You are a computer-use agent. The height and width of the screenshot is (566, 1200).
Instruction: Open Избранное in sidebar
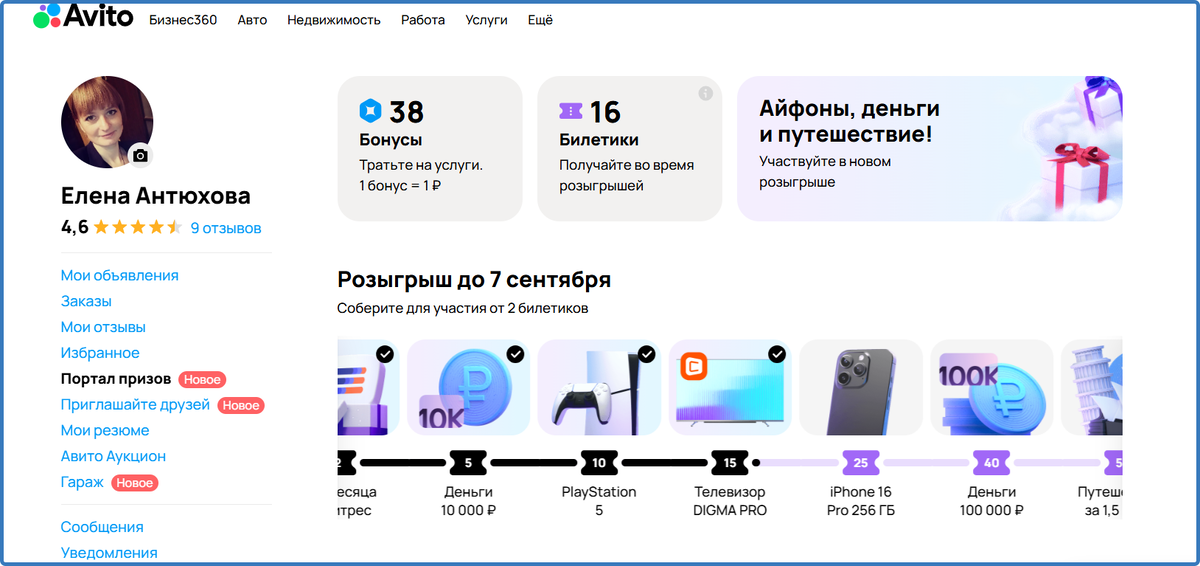(100, 353)
